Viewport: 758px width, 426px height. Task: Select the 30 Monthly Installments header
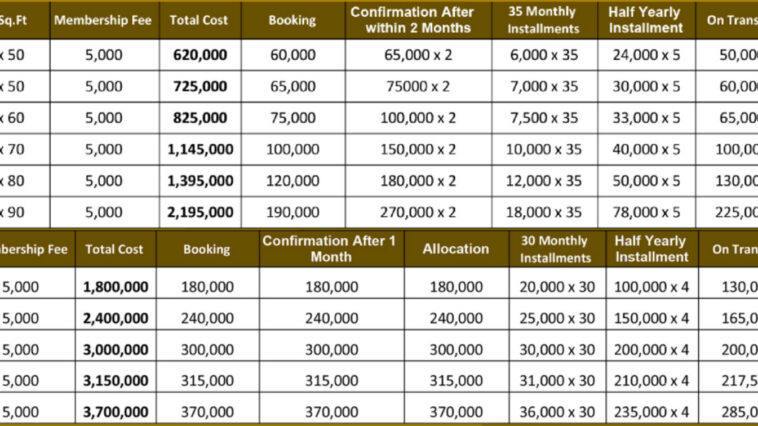click(556, 249)
